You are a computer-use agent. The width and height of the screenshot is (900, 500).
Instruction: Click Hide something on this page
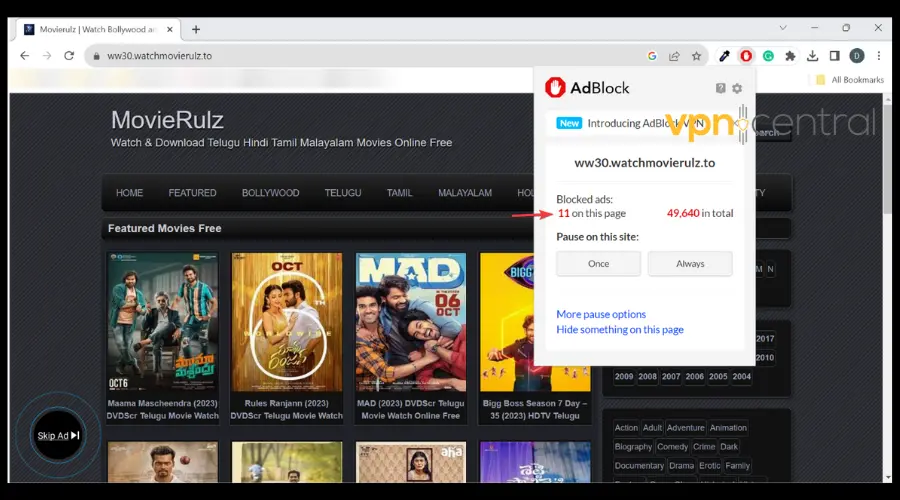(620, 330)
